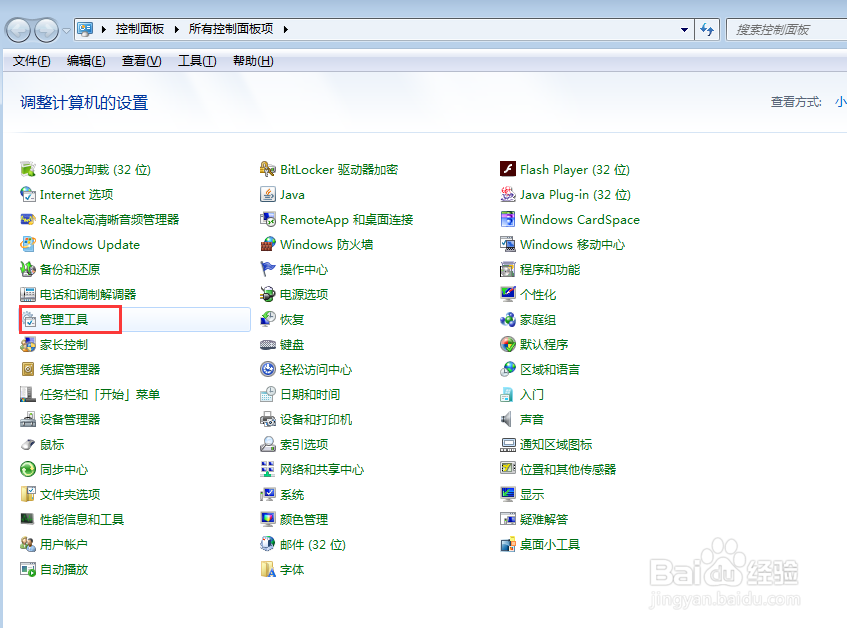Open the 颜色管理 link

click(304, 519)
